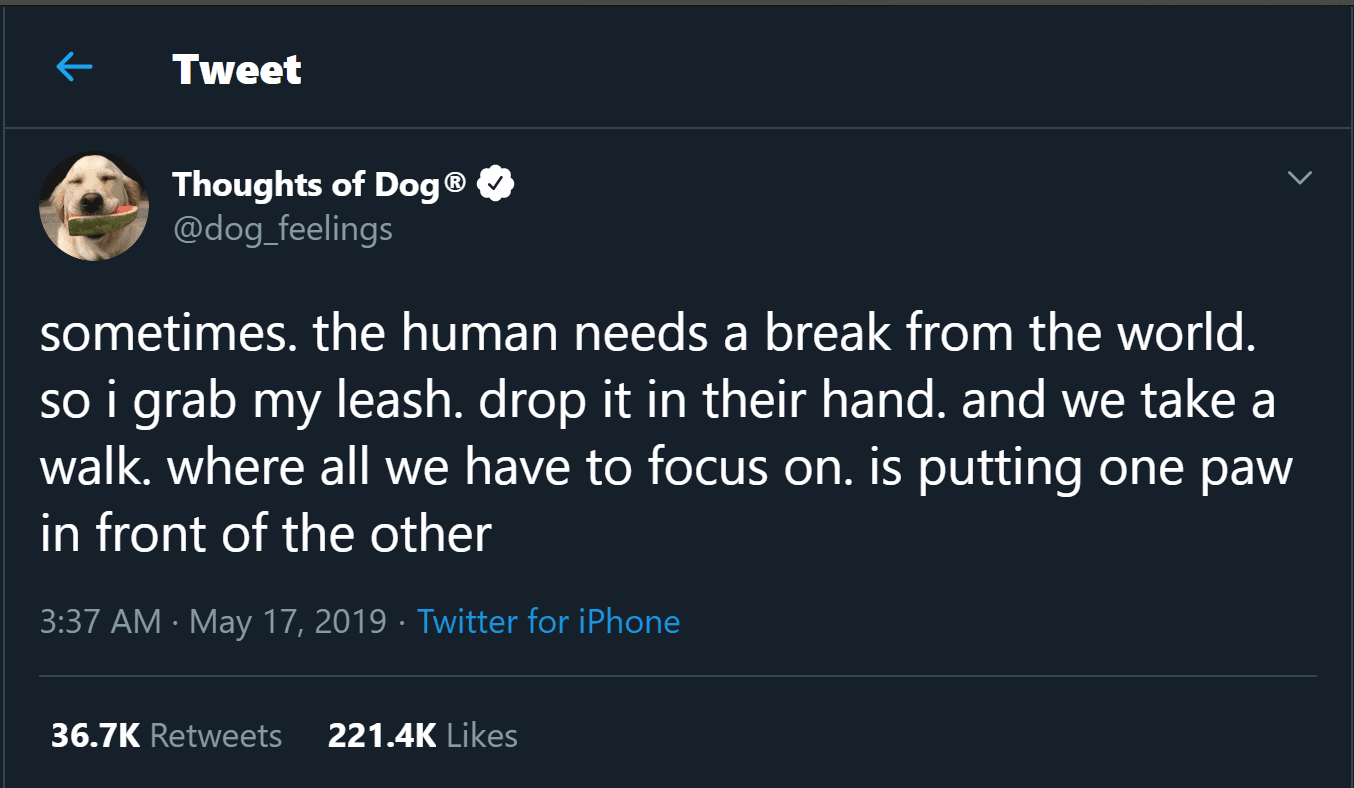Click the Tweet header title
The height and width of the screenshot is (788, 1354).
click(x=236, y=69)
